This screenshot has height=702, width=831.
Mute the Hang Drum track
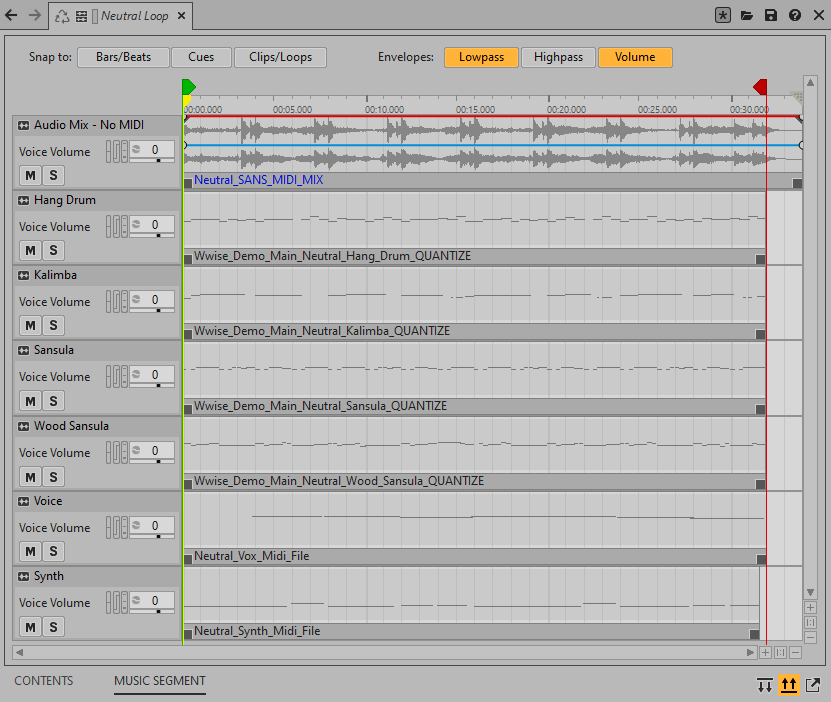[30, 250]
